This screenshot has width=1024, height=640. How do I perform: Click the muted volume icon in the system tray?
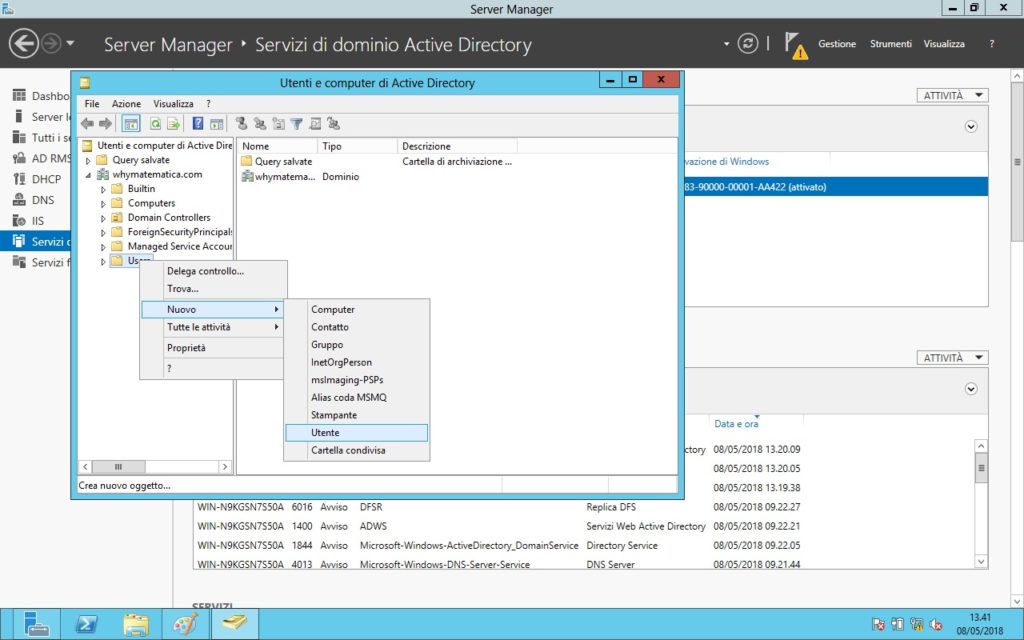[936, 625]
